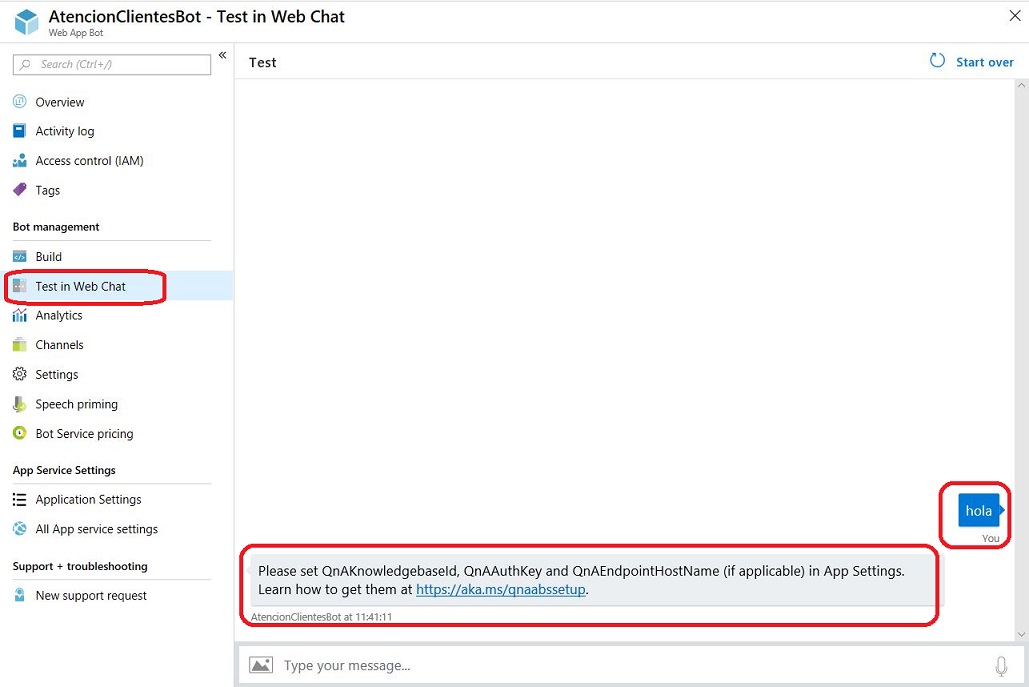Screen dimensions: 1029x687
Task: Click the Channels box icon
Action: (x=20, y=344)
